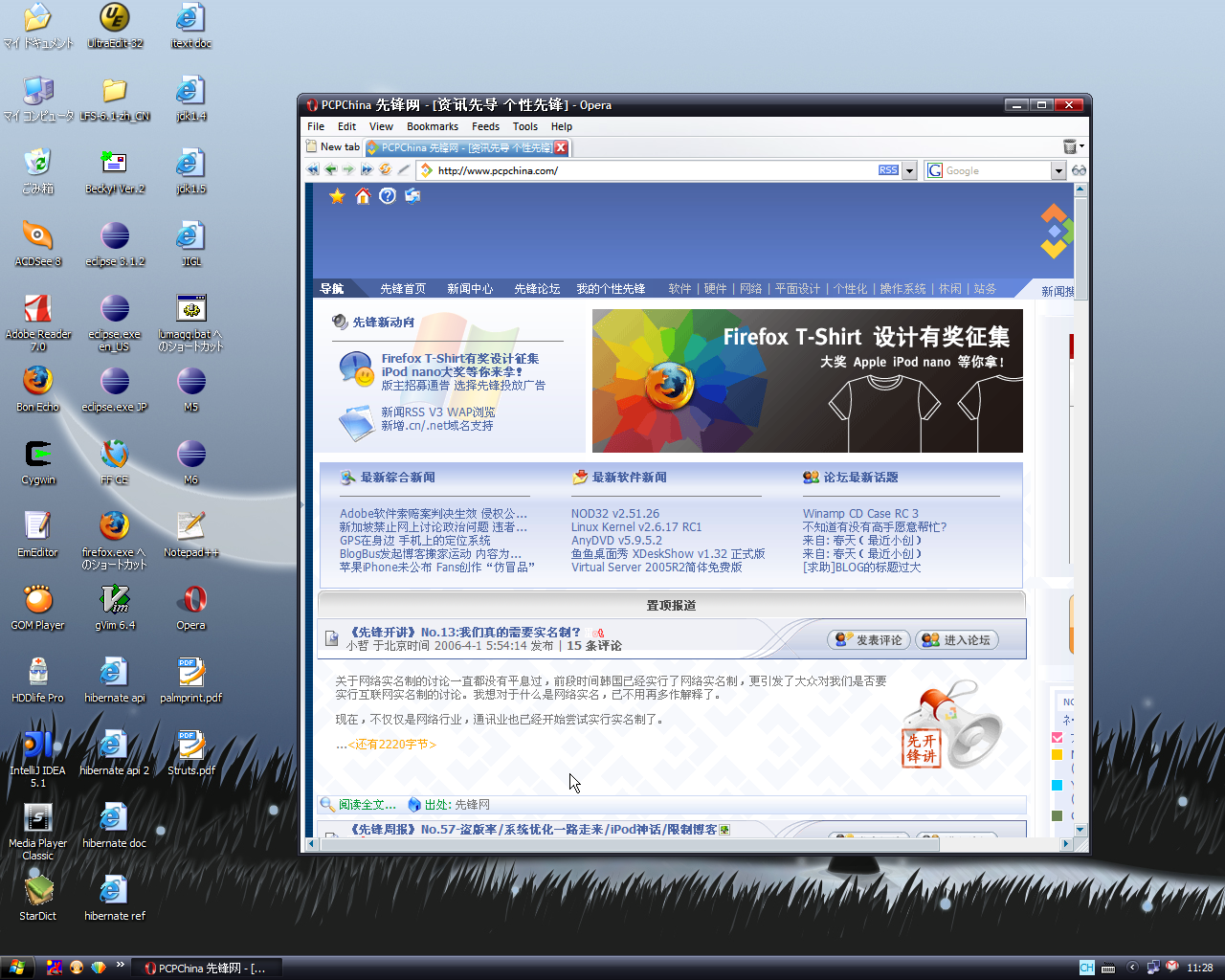This screenshot has width=1225, height=980.
Task: Open the gVim 6.4 desktop icon
Action: tap(115, 608)
